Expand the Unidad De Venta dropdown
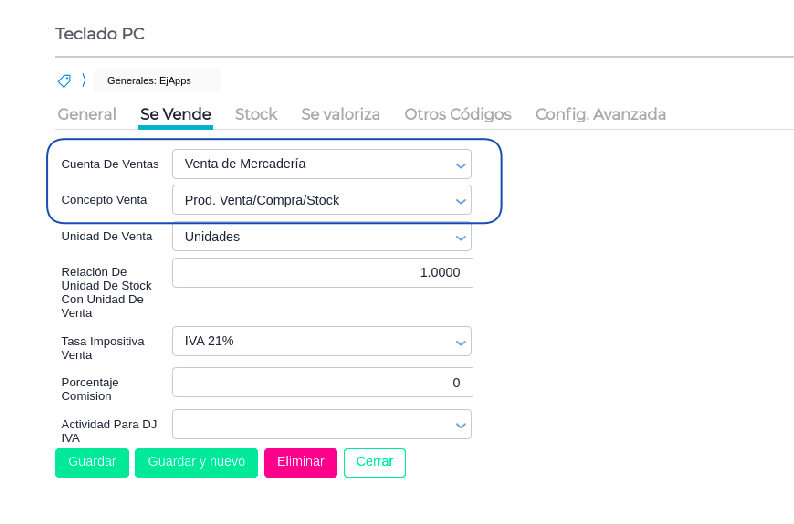 (x=321, y=237)
